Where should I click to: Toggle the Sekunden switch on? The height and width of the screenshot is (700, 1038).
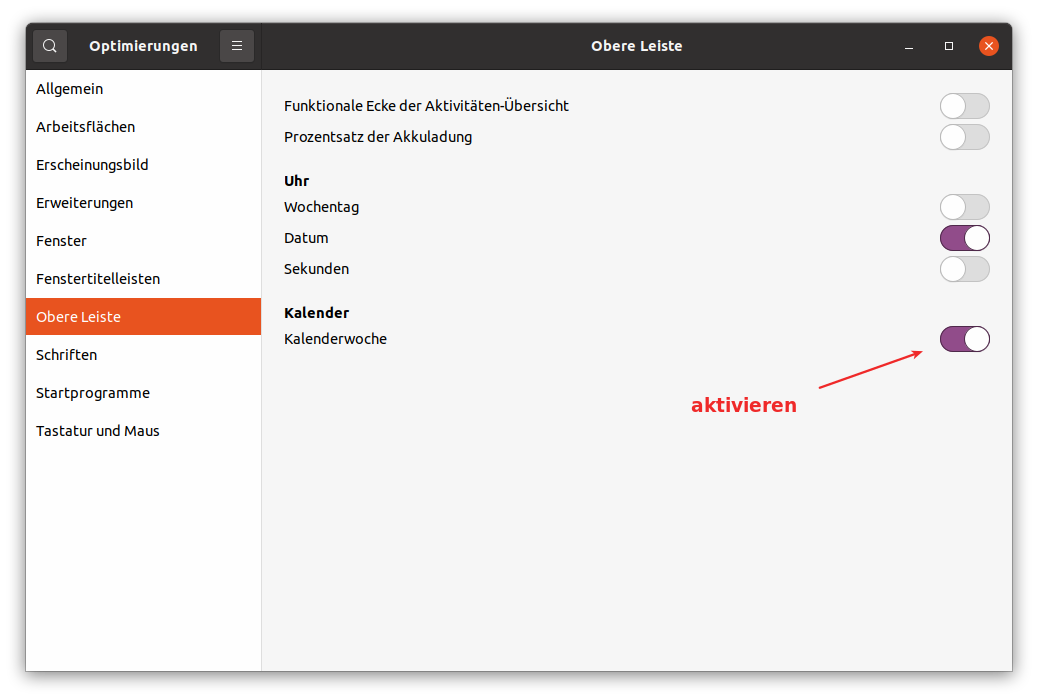coord(964,269)
